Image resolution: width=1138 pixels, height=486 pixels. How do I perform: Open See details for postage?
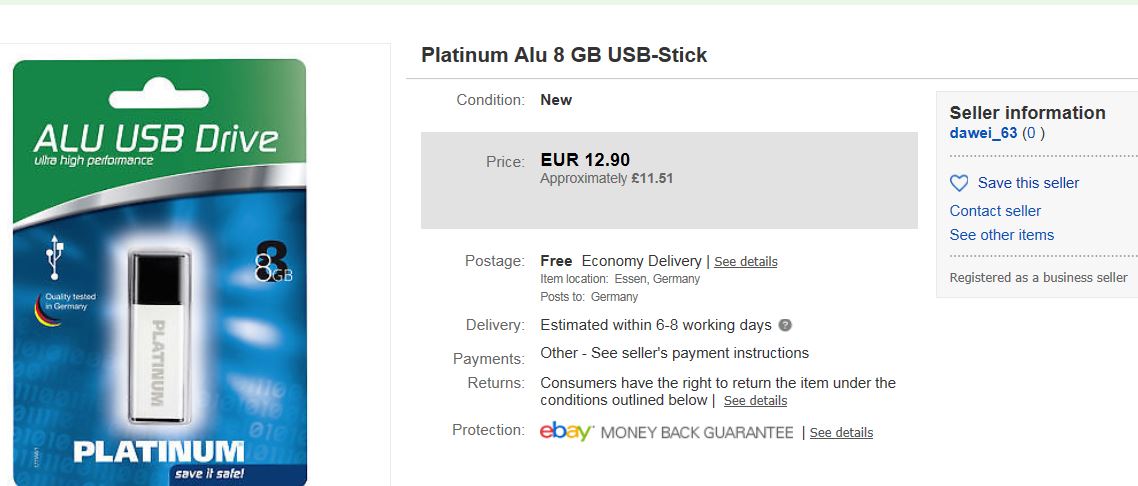(745, 262)
